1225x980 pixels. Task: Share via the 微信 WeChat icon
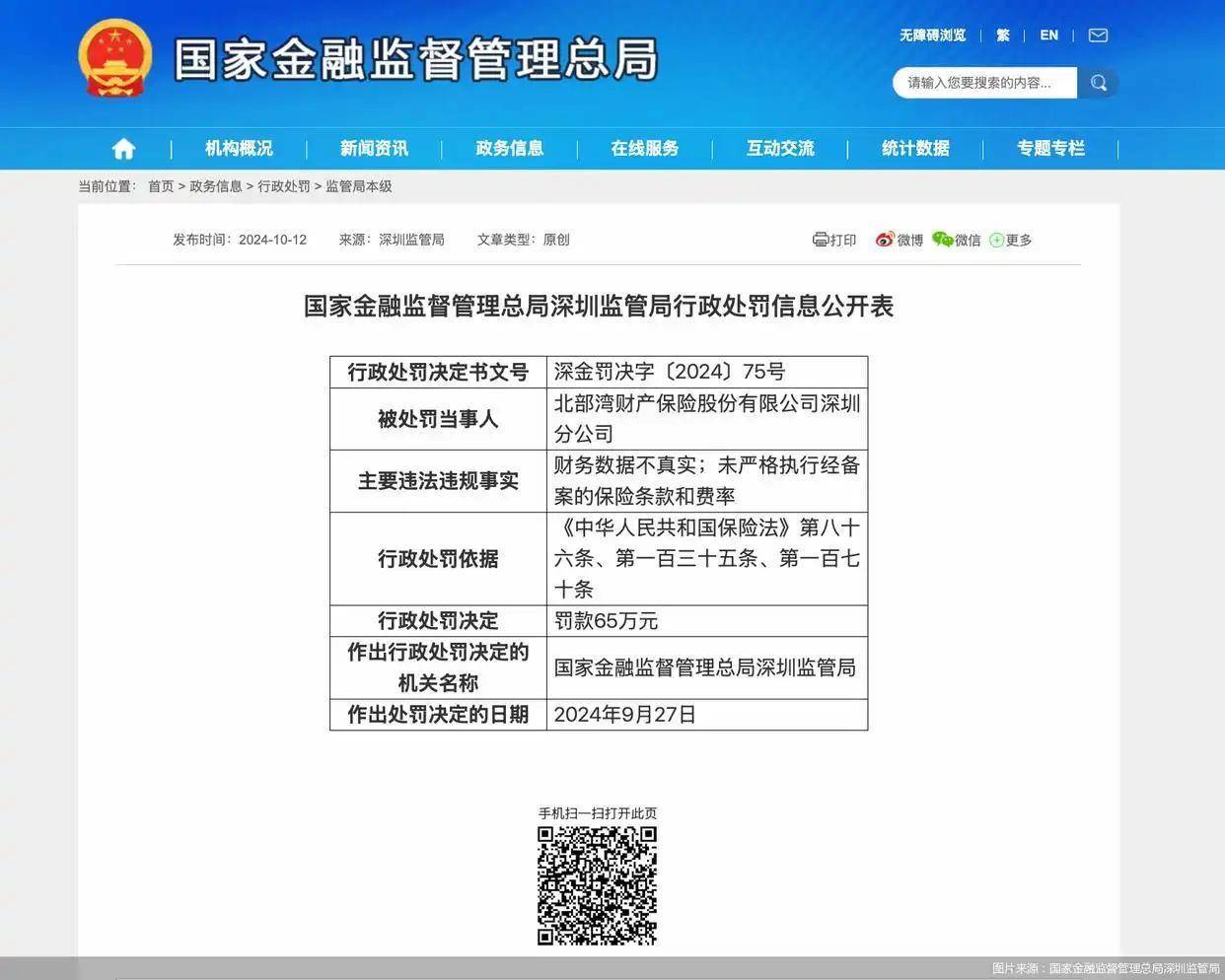(943, 240)
